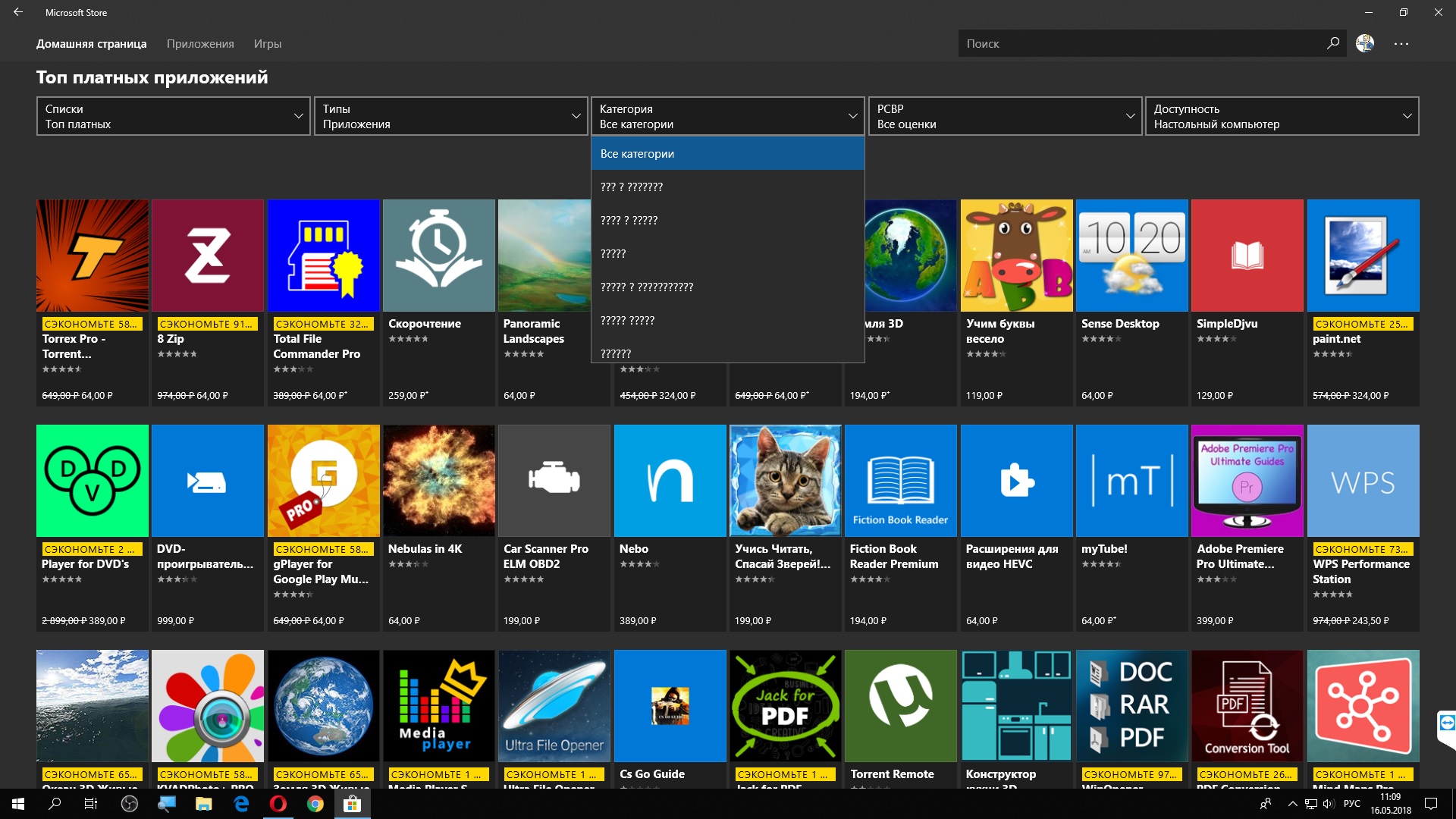Open the Скорочтение app icon
The width and height of the screenshot is (1456, 819).
[x=439, y=256]
